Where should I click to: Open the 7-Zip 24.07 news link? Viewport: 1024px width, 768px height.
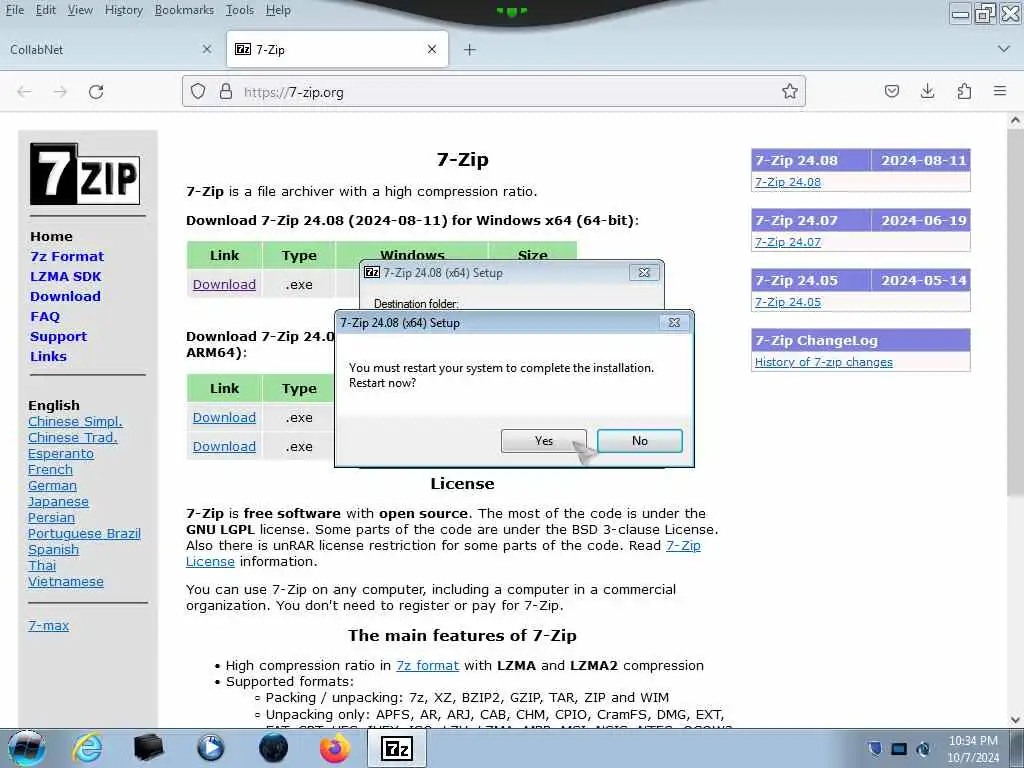[x=788, y=242]
